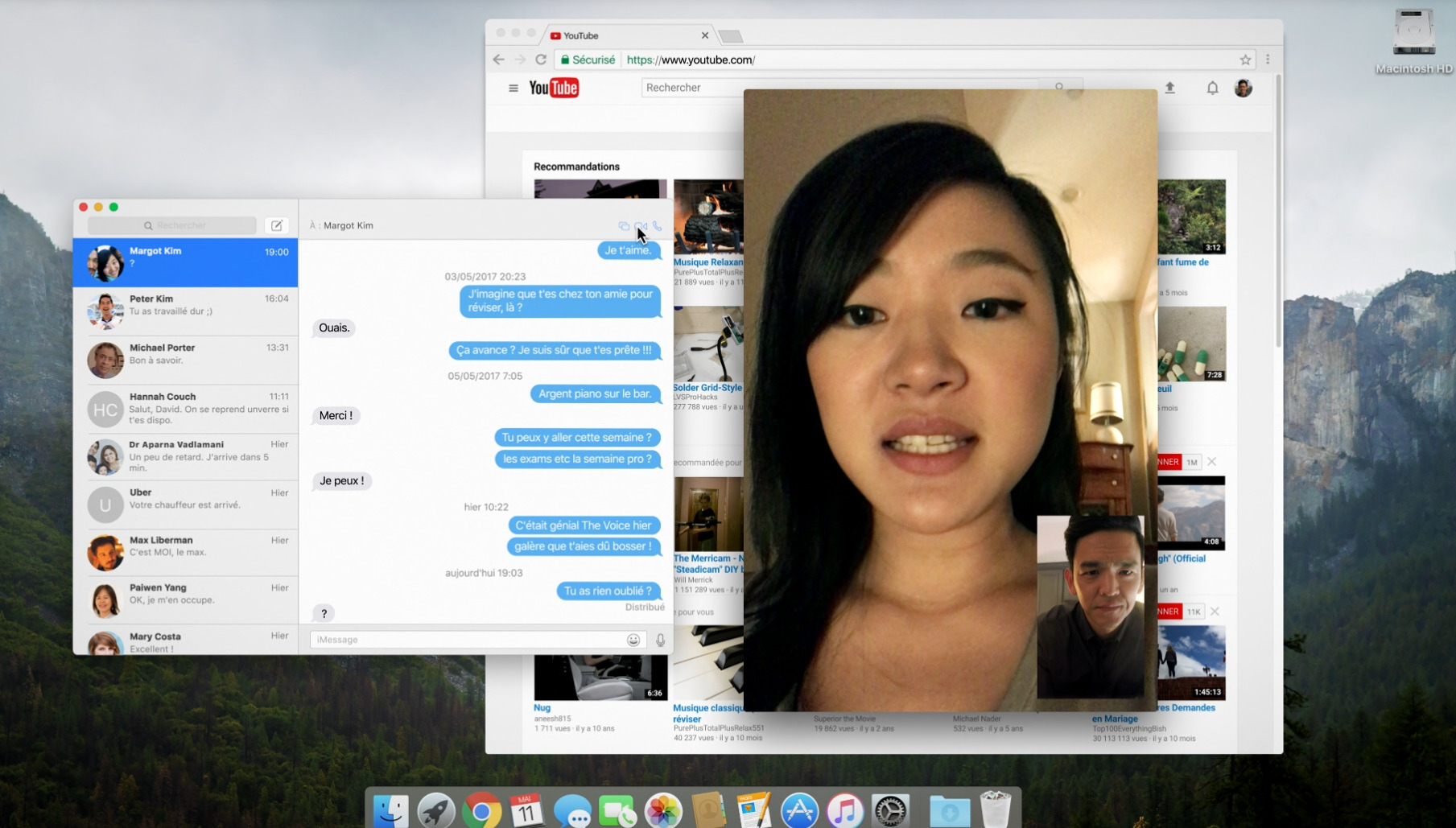Click the 'en Mariage' video link

tap(1115, 719)
